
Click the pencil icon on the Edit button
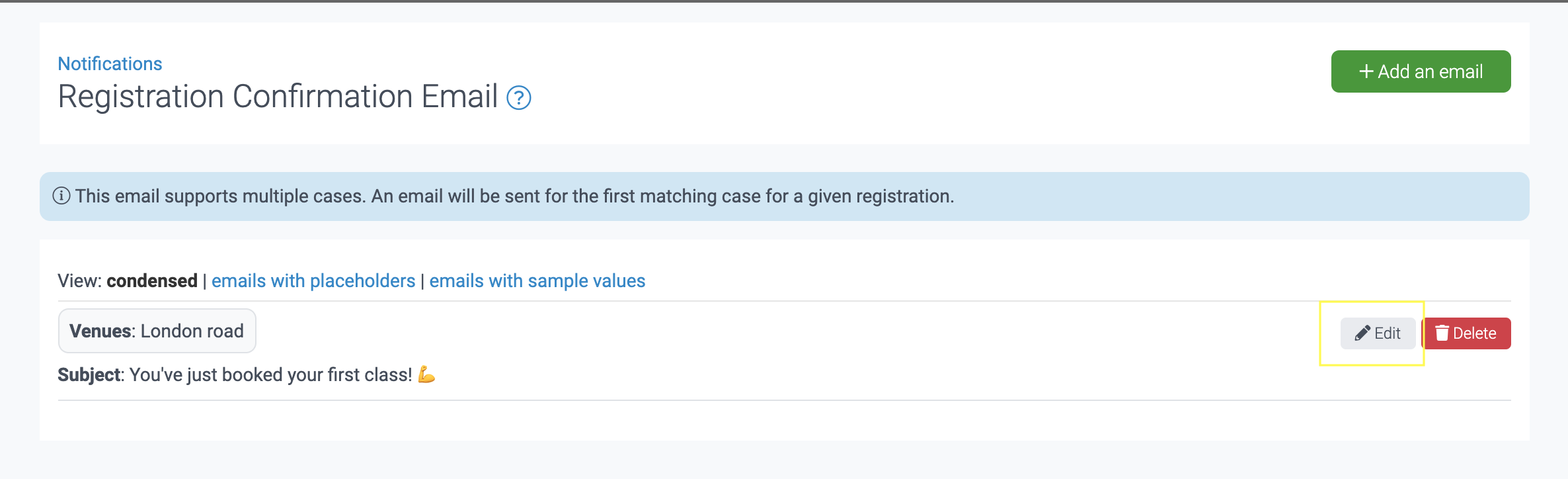pos(1362,333)
